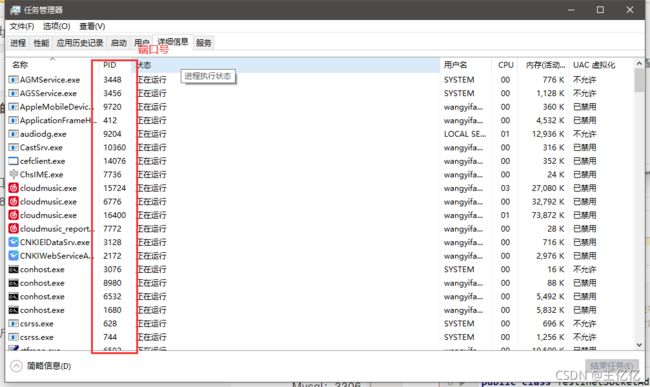Screen dimensions: 650x387
Task: Click the CNKIWebService icon
Action: click(13, 256)
